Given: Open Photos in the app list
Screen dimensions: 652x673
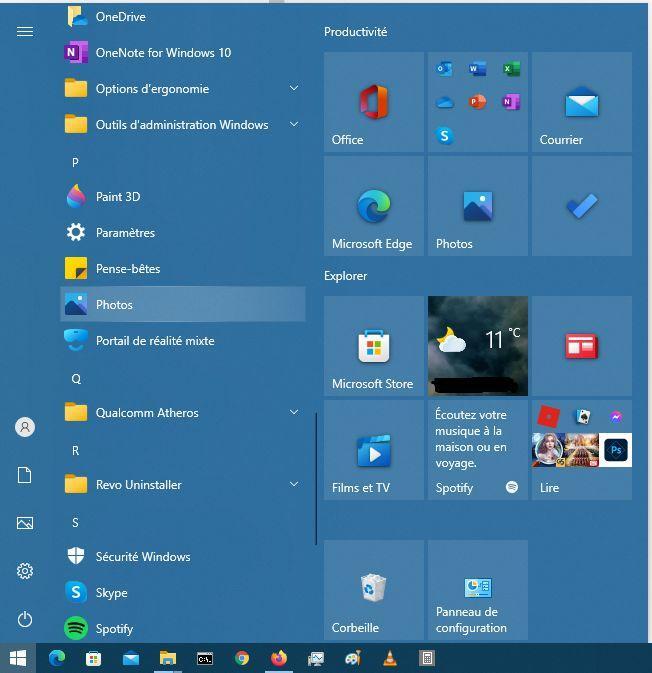Looking at the screenshot, I should coord(182,304).
